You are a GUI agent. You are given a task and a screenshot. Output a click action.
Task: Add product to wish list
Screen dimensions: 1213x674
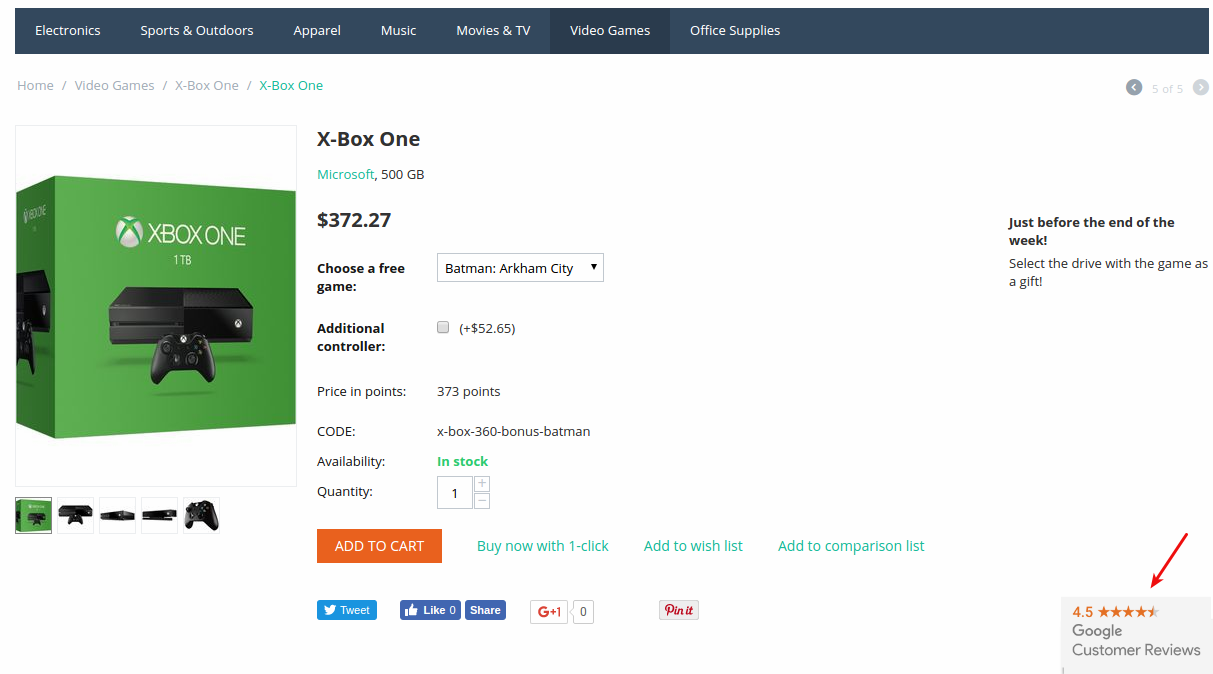(x=693, y=546)
